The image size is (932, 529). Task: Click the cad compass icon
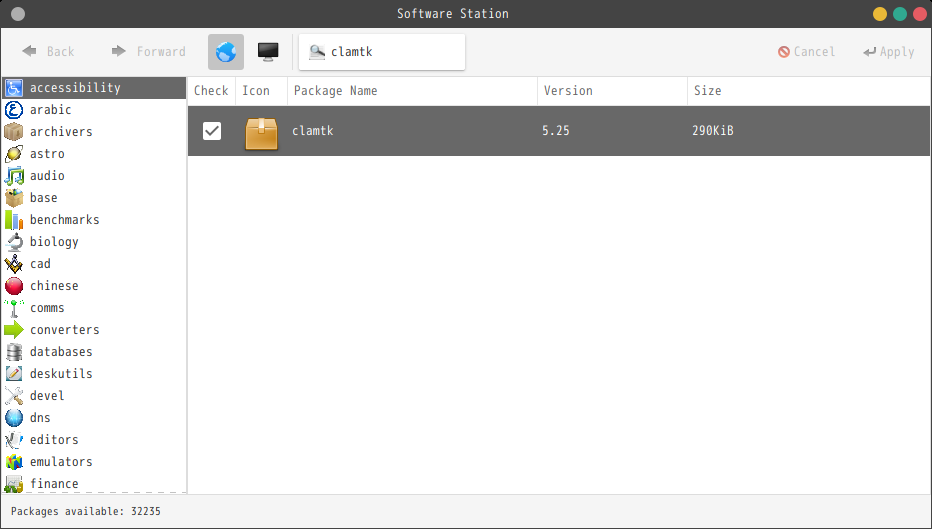click(14, 264)
